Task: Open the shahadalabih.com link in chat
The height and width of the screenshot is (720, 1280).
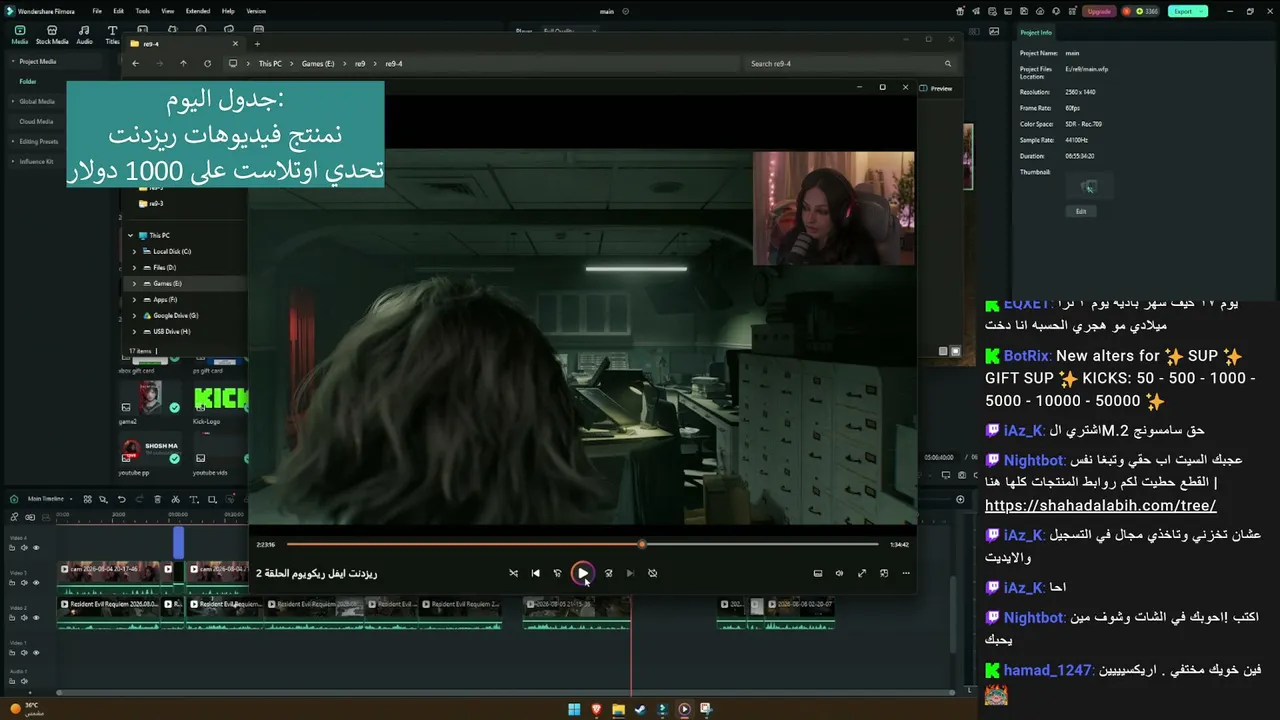Action: pos(1100,505)
